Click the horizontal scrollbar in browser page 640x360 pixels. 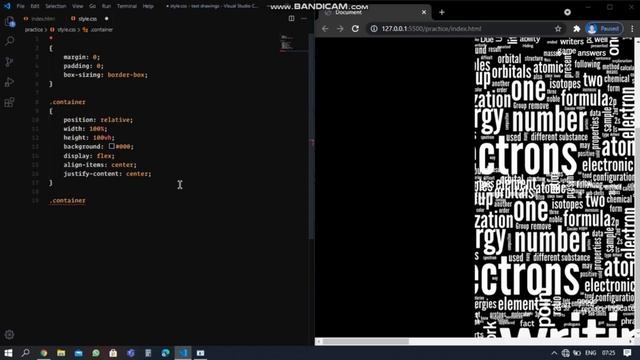click(x=366, y=342)
